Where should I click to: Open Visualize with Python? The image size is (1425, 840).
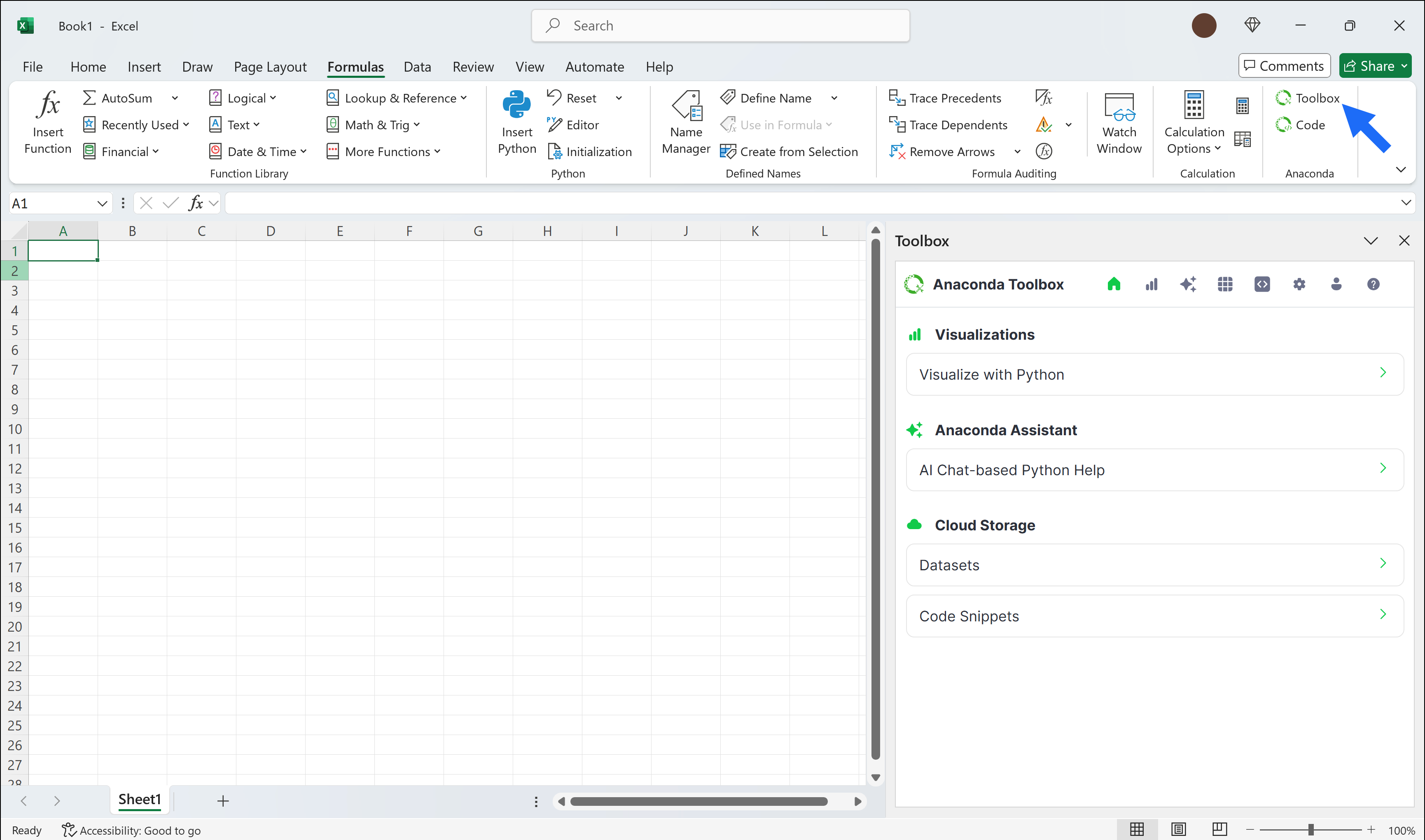tap(1154, 374)
